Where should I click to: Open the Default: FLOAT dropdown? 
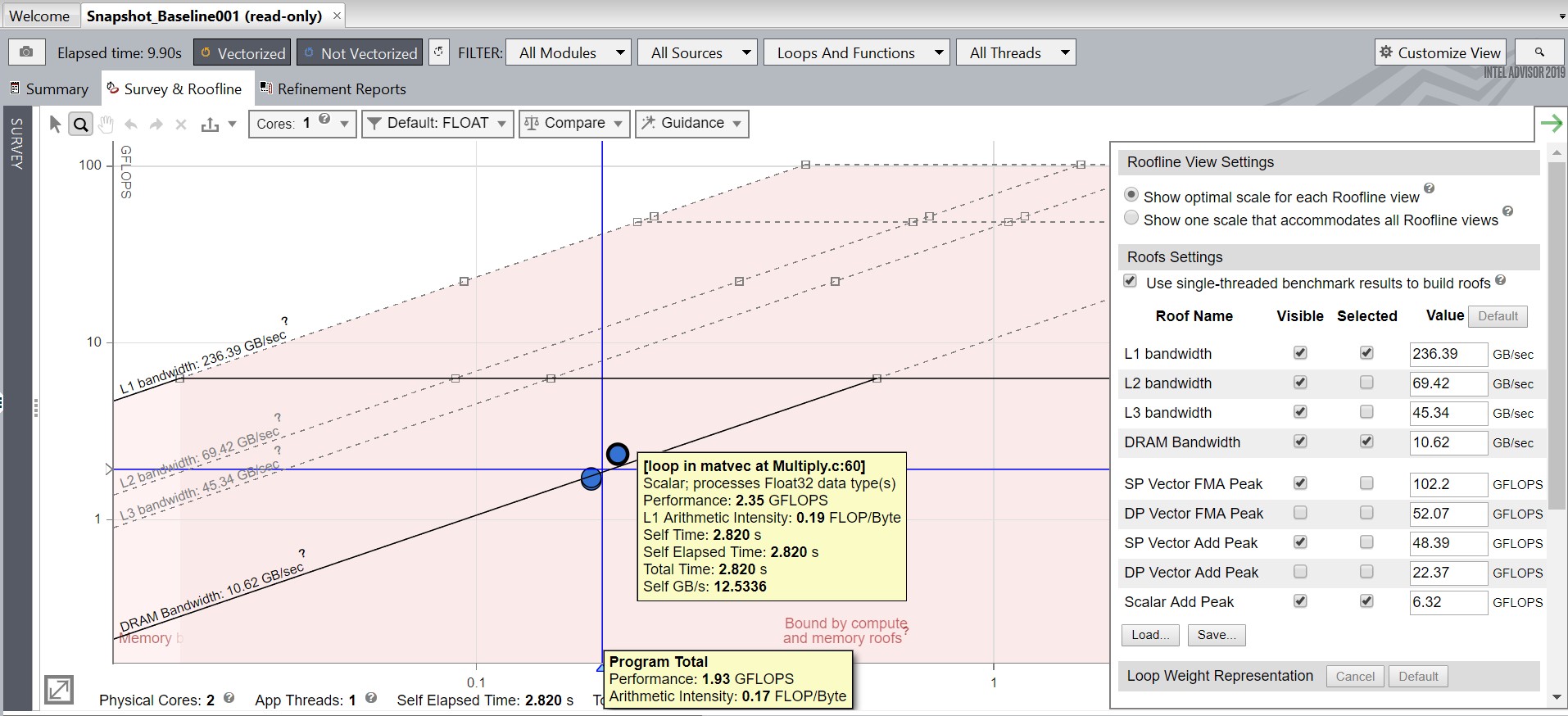click(437, 124)
